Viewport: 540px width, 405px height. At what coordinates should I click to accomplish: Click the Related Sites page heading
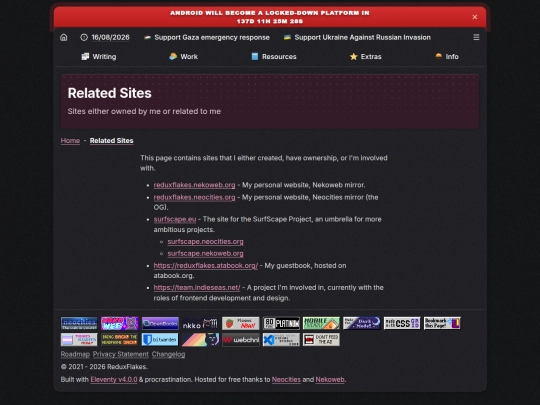point(110,93)
